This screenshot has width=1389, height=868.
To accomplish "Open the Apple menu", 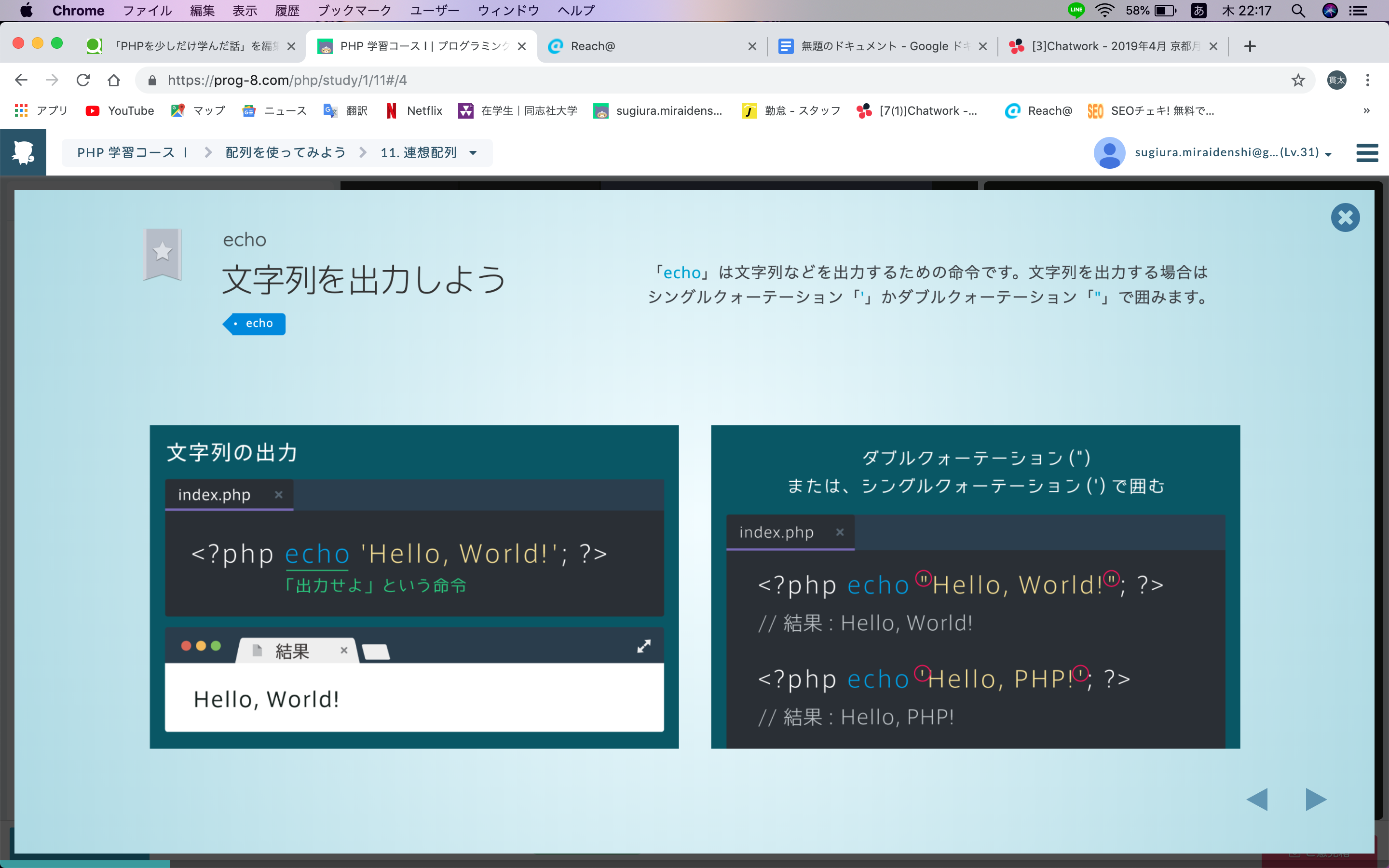I will point(26,10).
